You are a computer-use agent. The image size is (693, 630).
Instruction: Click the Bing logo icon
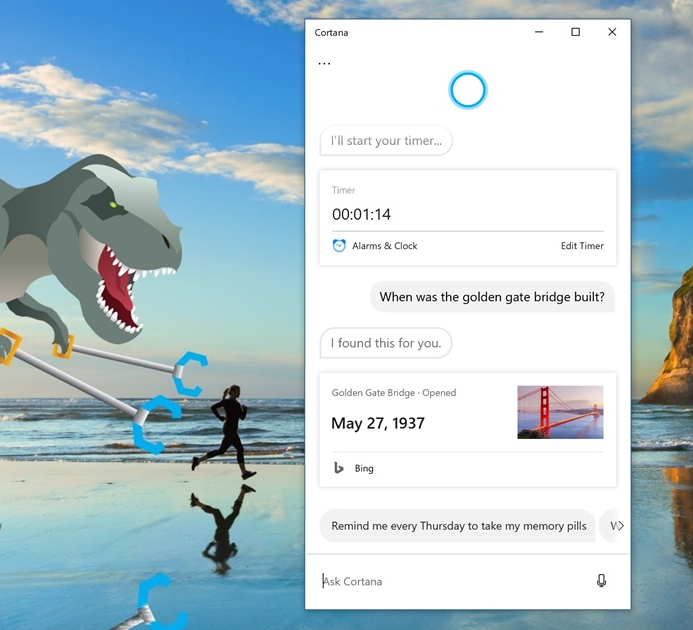pos(339,468)
